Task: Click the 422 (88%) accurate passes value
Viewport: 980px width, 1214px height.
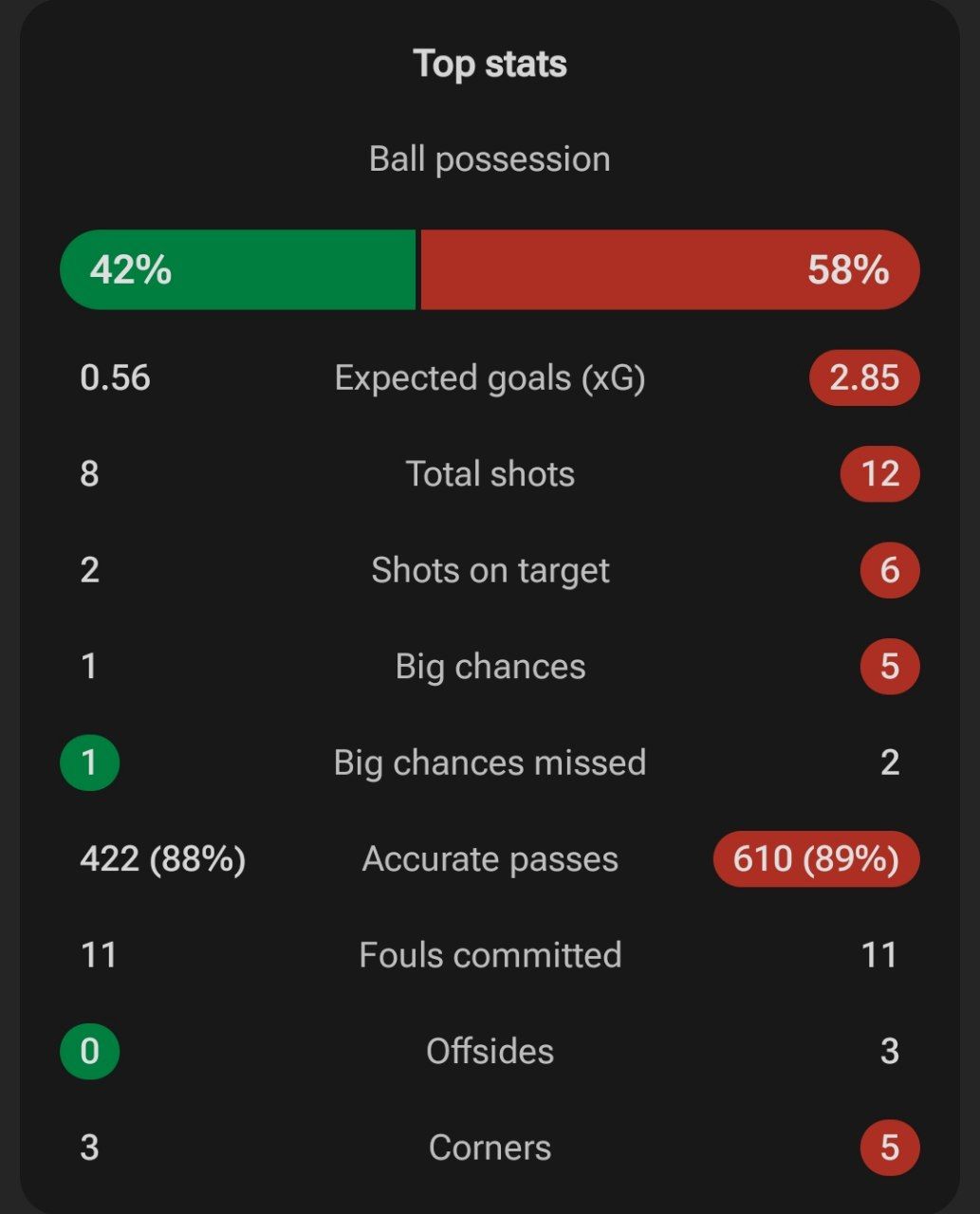Action: pyautogui.click(x=162, y=858)
